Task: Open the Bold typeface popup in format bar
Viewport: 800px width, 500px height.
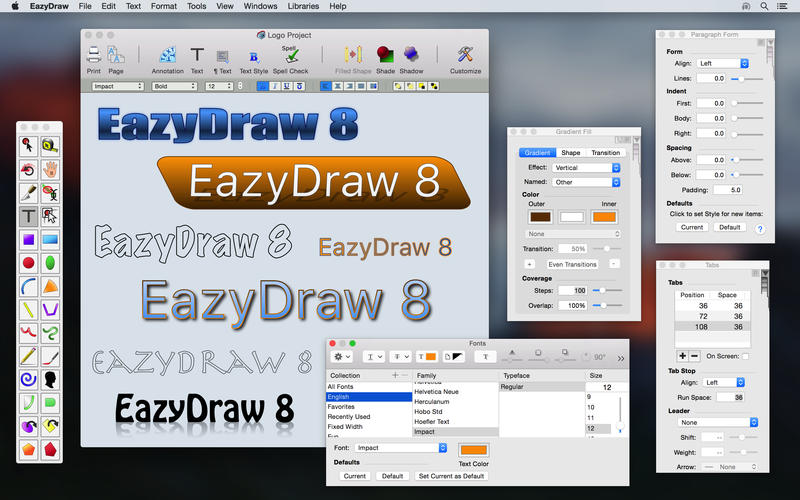Action: pos(174,86)
